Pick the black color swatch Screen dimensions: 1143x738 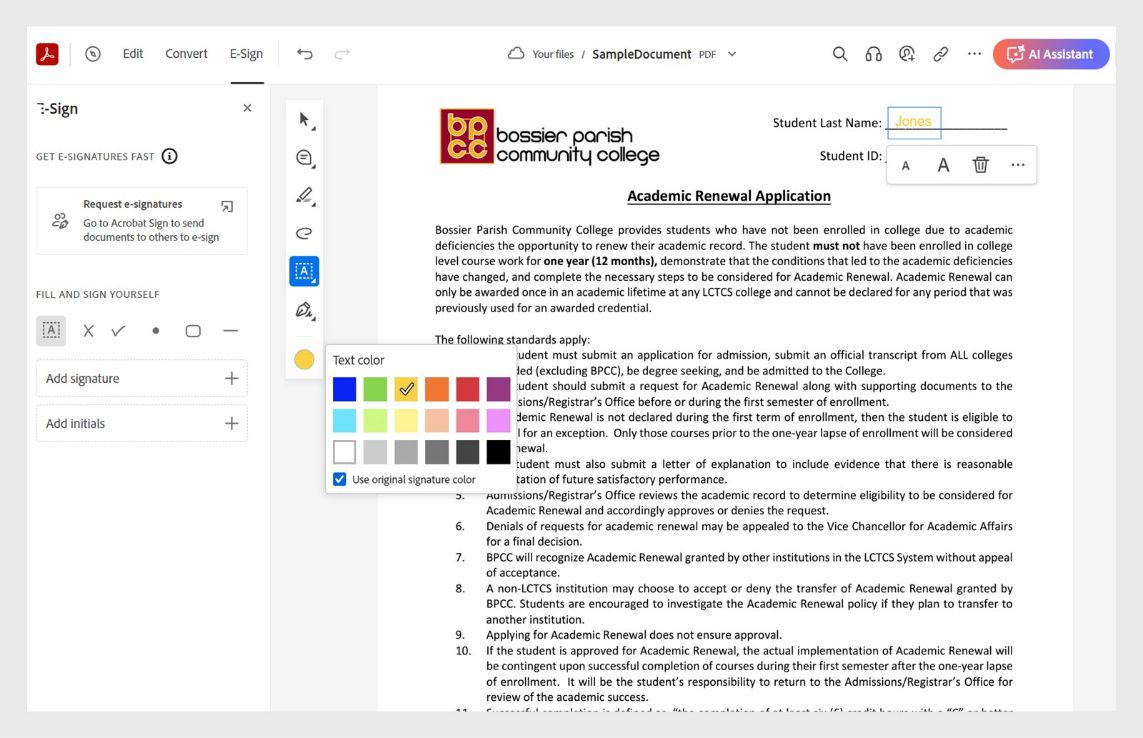(x=499, y=452)
